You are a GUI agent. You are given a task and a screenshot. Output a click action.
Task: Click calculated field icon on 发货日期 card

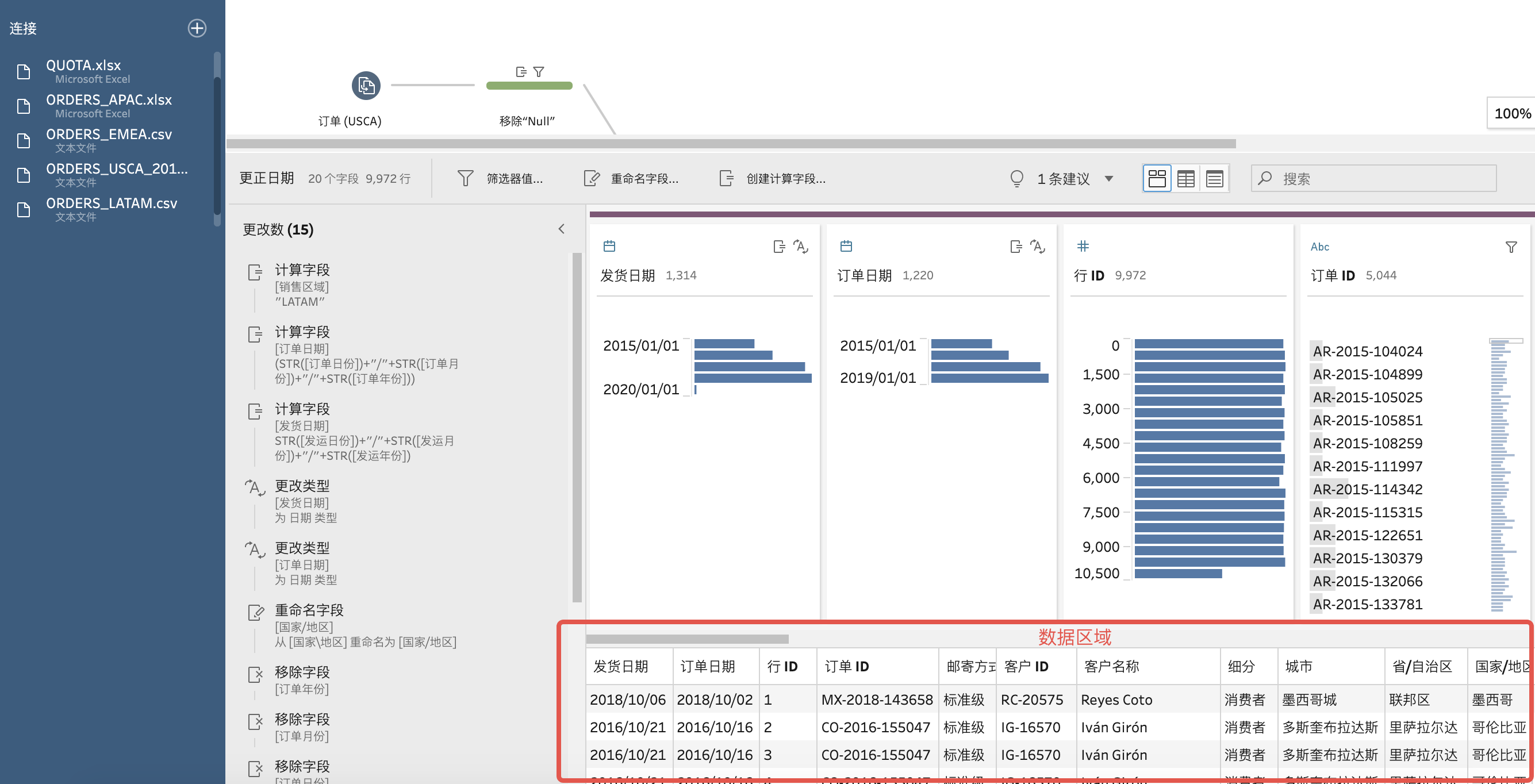779,246
